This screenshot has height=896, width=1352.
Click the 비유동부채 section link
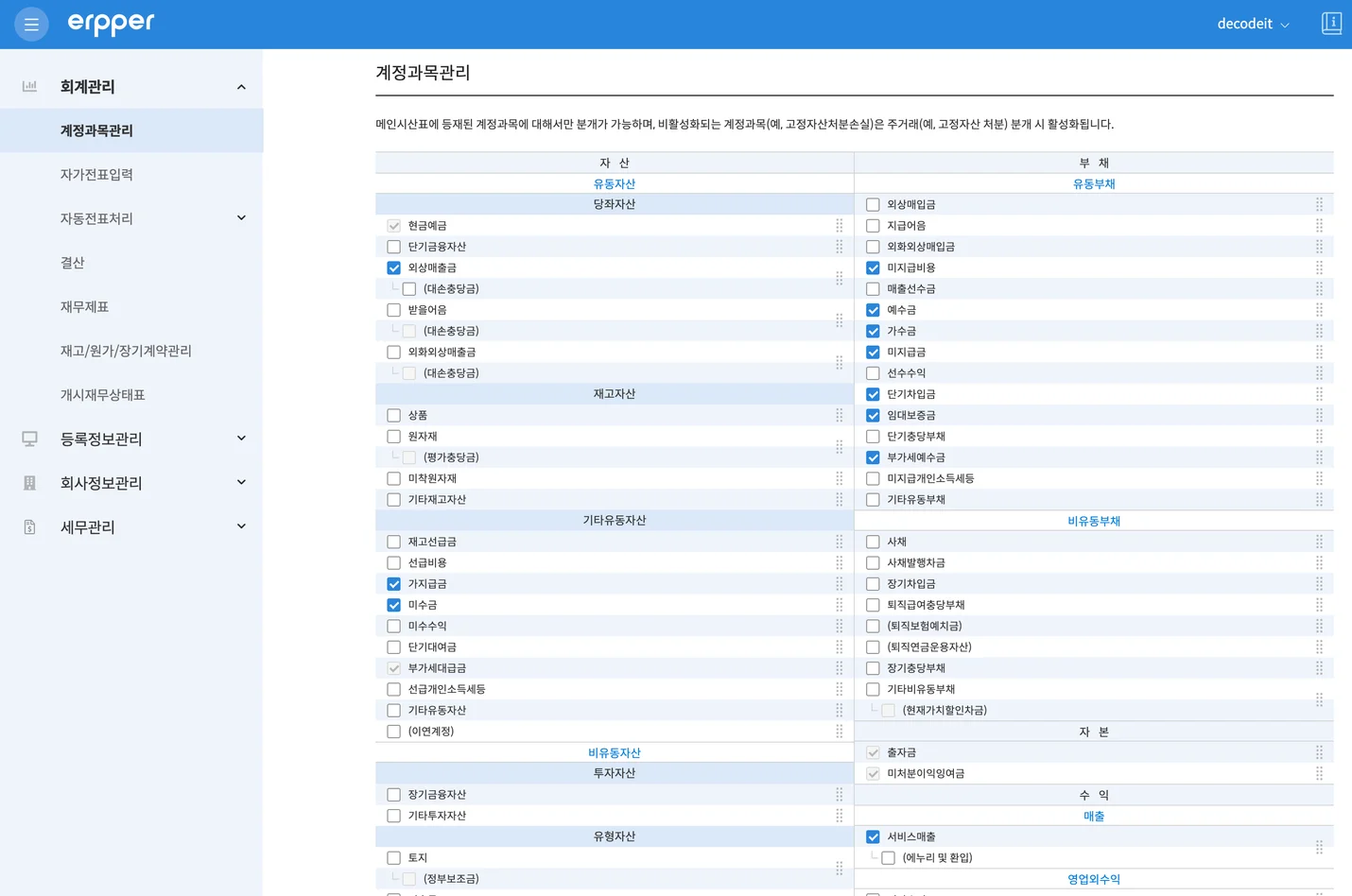pos(1093,521)
